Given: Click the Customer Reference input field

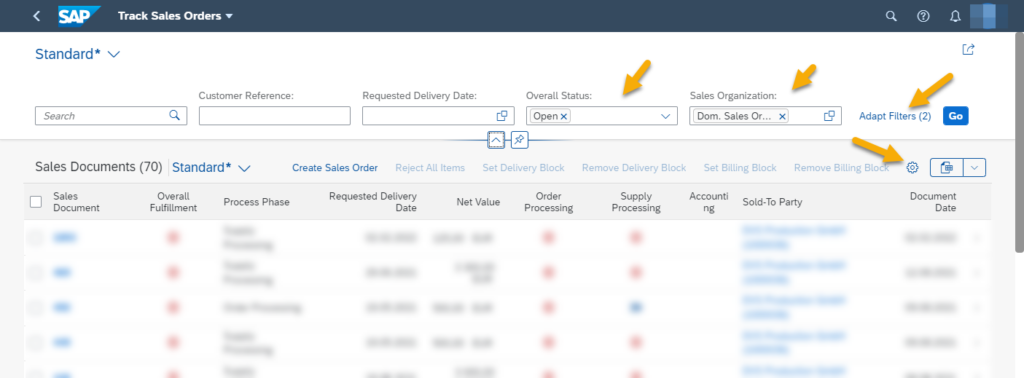Looking at the screenshot, I should coord(275,116).
